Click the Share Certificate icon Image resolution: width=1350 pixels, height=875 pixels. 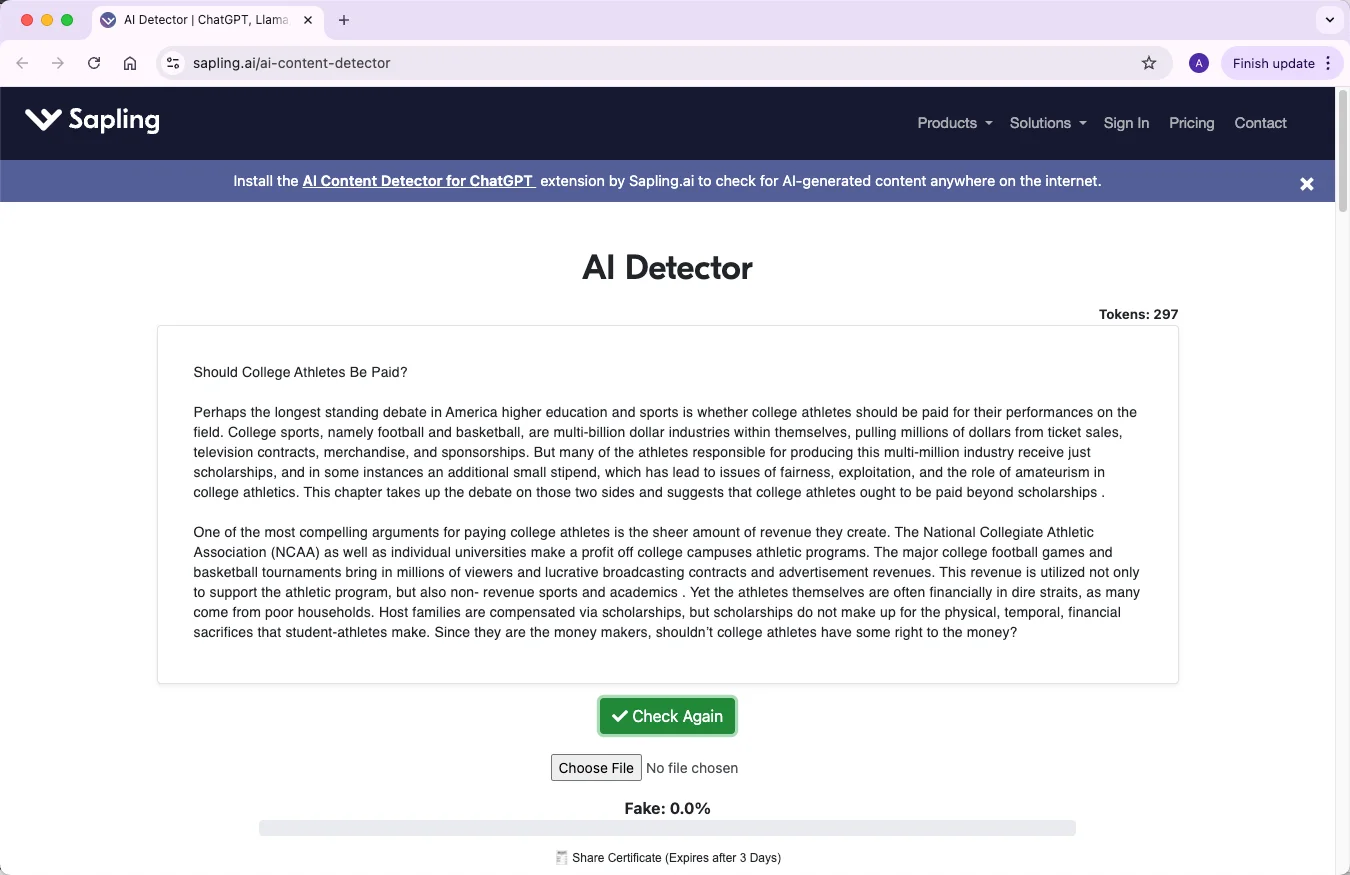(562, 858)
